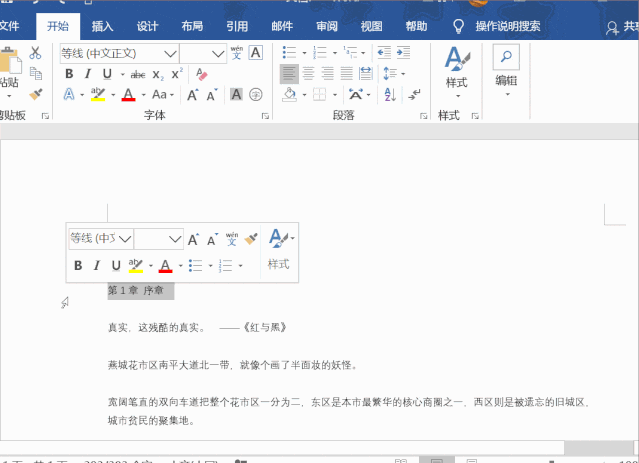Decrease font size in ribbon
Screen dimensions: 639x463
[212, 95]
